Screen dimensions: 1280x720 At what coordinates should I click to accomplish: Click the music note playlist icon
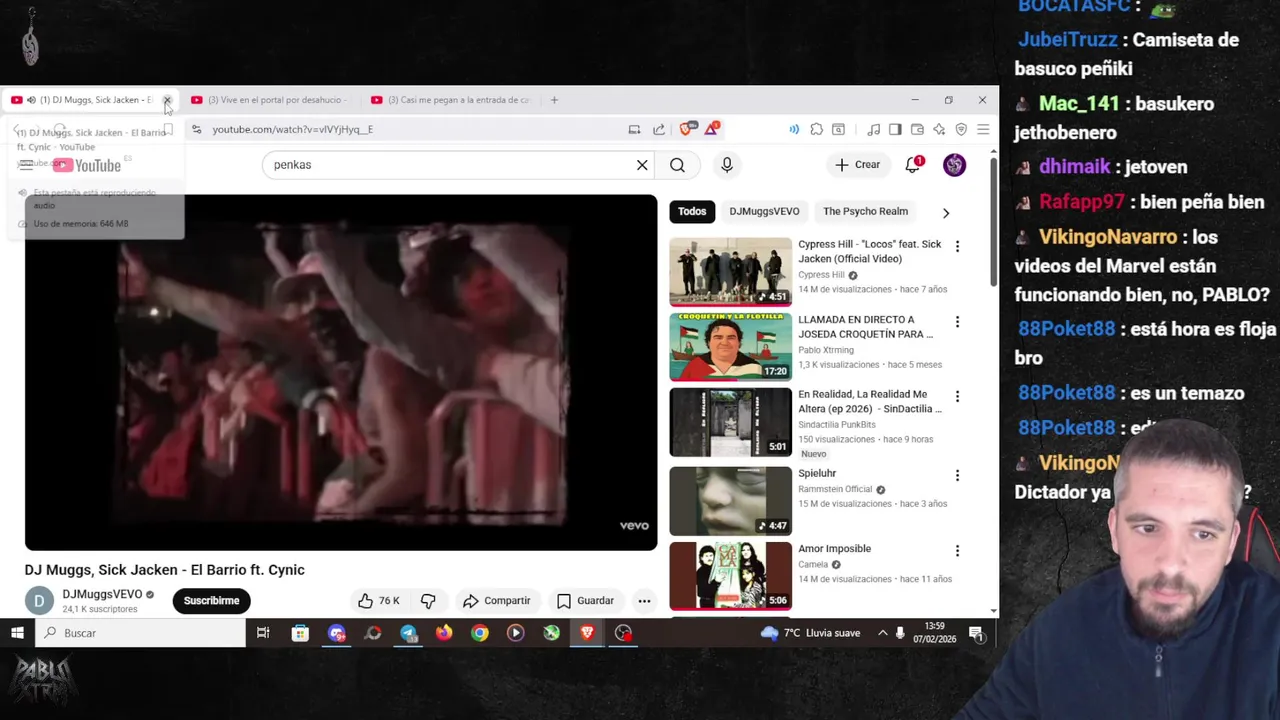(873, 129)
